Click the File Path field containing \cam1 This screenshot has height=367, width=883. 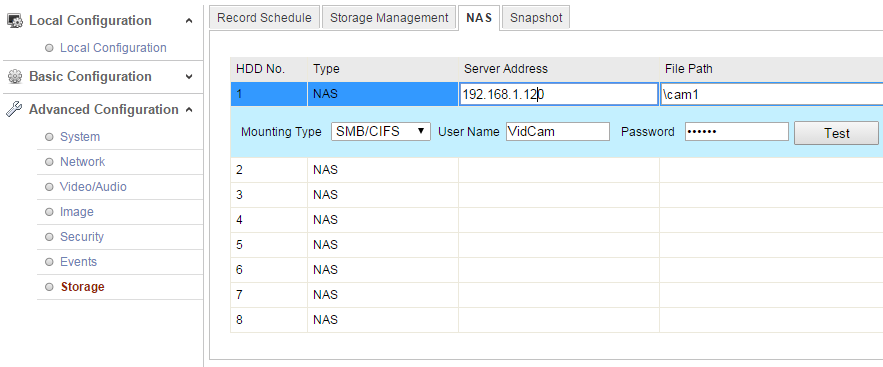tap(771, 95)
